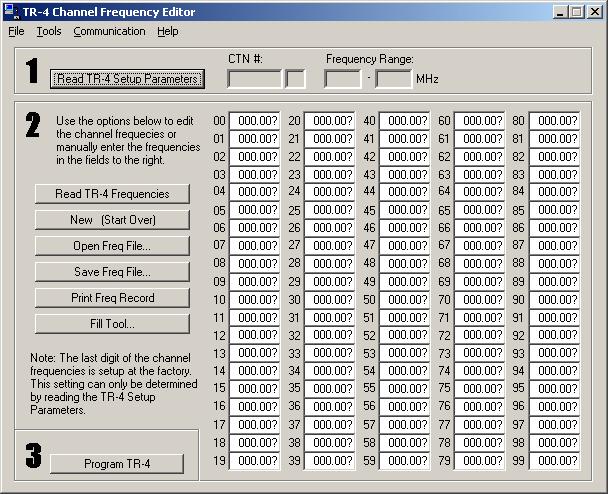Select channel 40 frequency field

404,121
